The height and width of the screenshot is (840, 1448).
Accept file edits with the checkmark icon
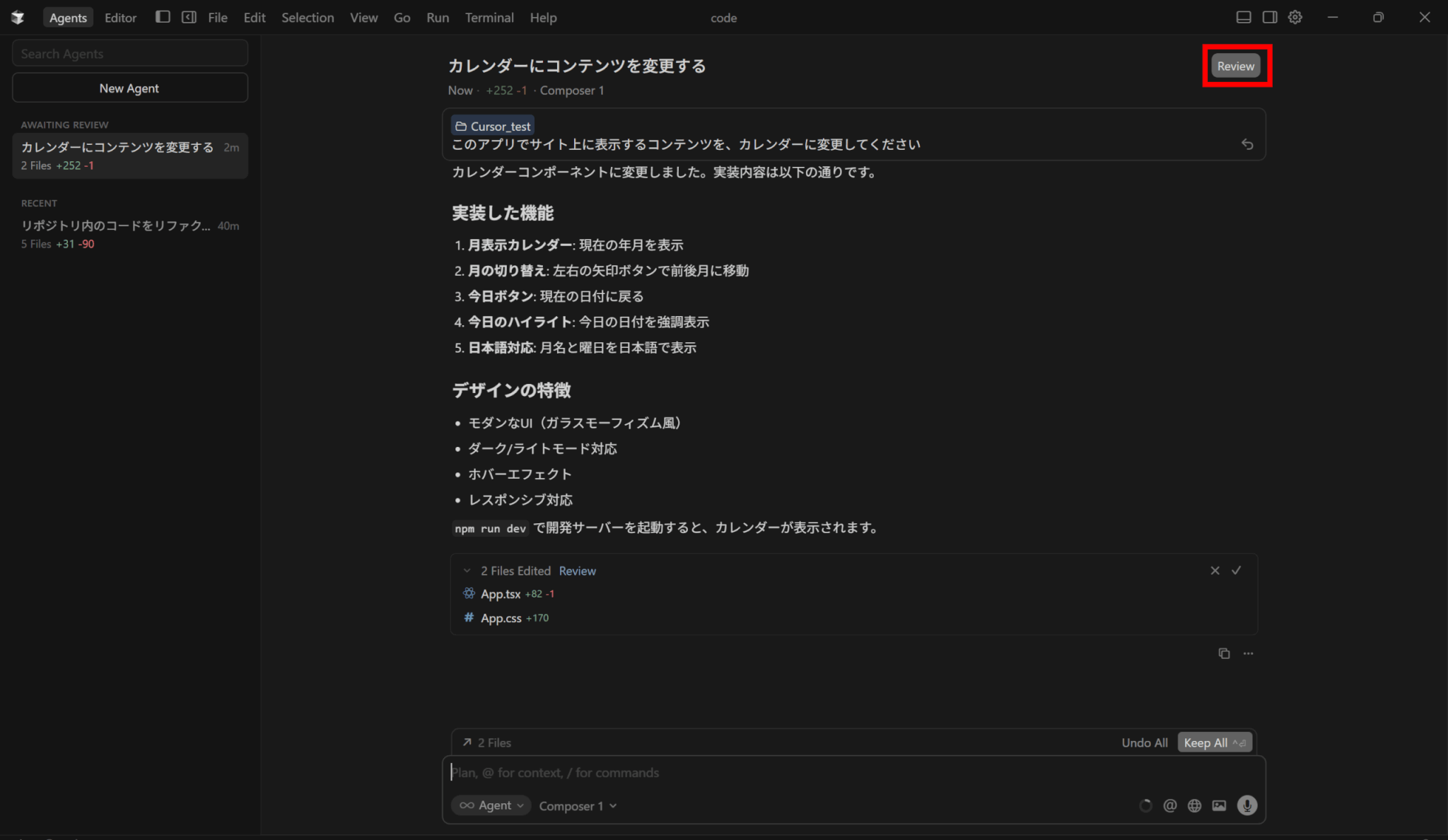1236,571
